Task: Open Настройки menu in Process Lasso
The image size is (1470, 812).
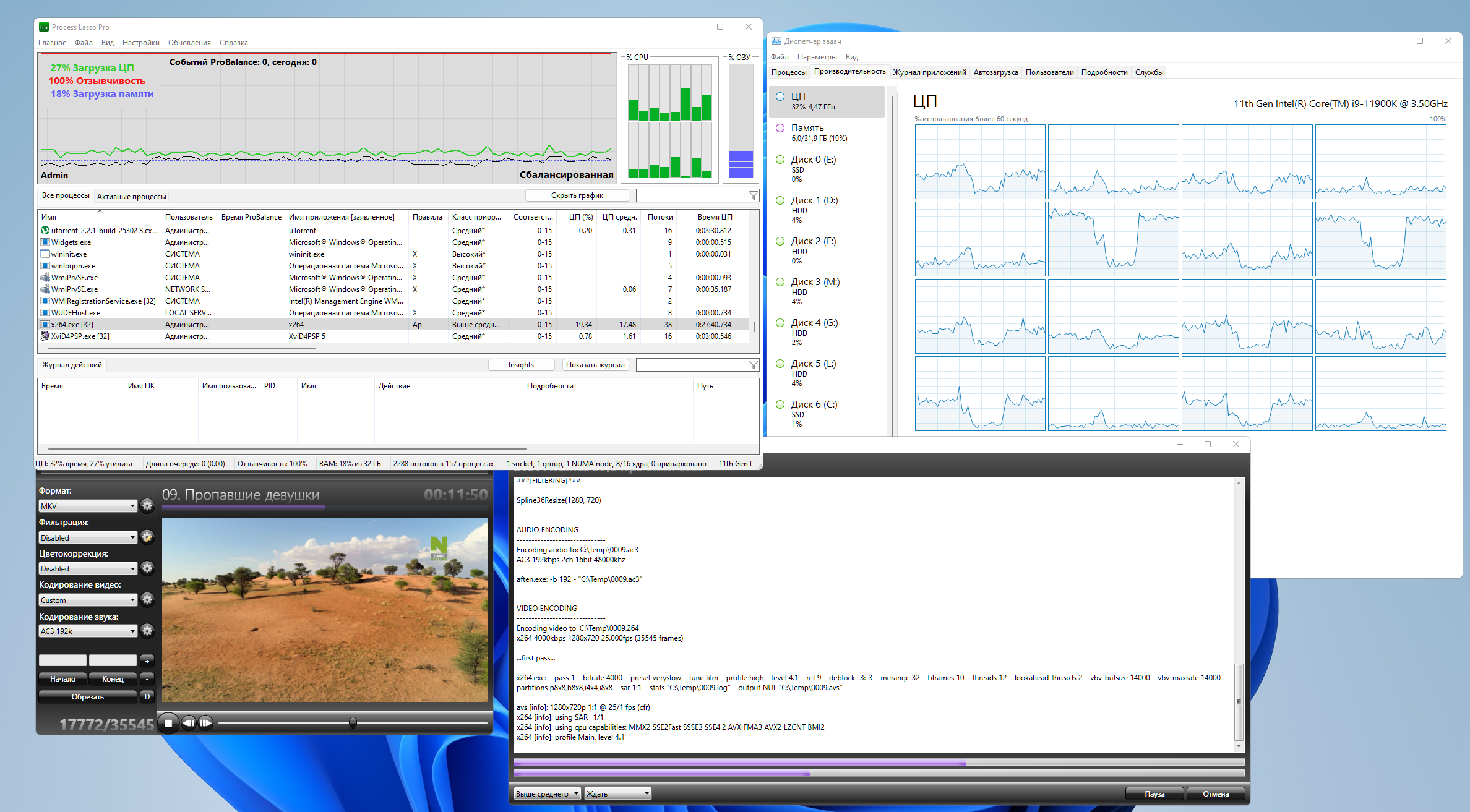Action: coord(140,43)
